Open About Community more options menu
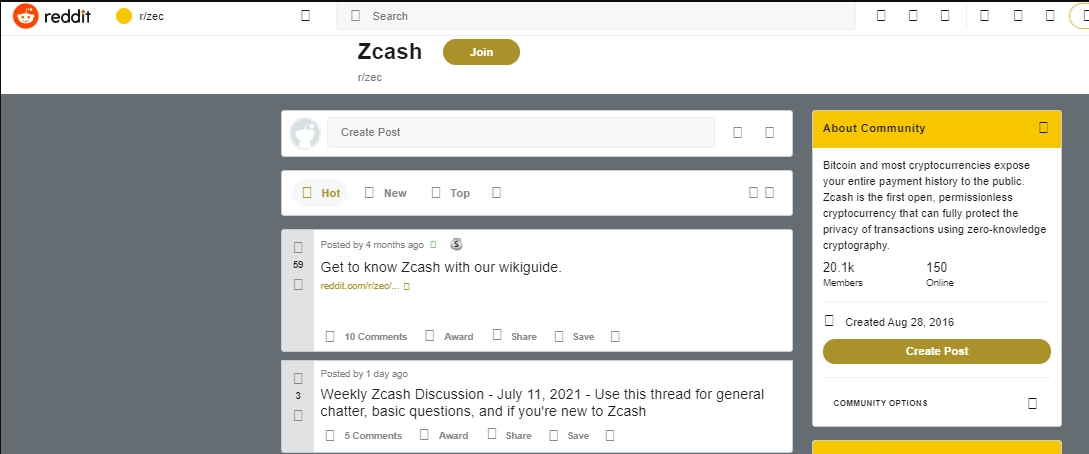The width and height of the screenshot is (1089, 454). pos(1043,128)
